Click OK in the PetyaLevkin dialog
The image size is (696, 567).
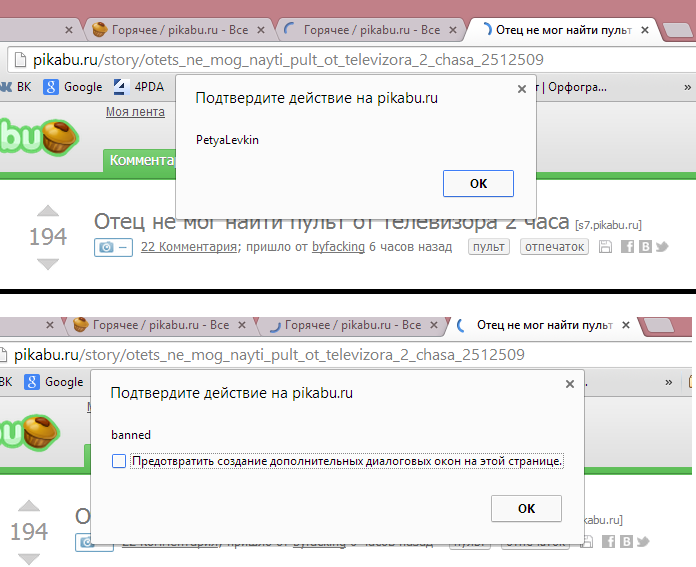(478, 184)
